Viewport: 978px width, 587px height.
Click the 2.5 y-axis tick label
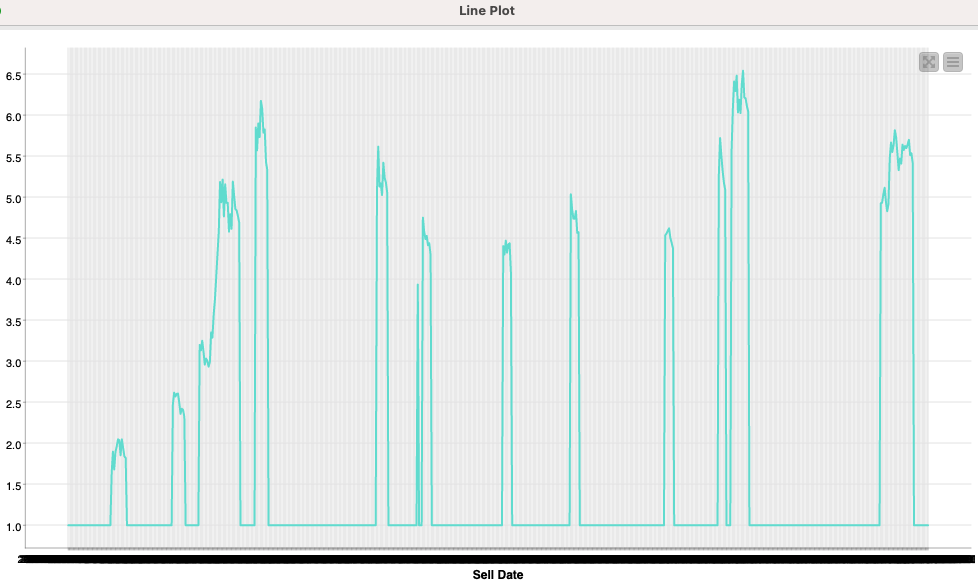point(14,404)
